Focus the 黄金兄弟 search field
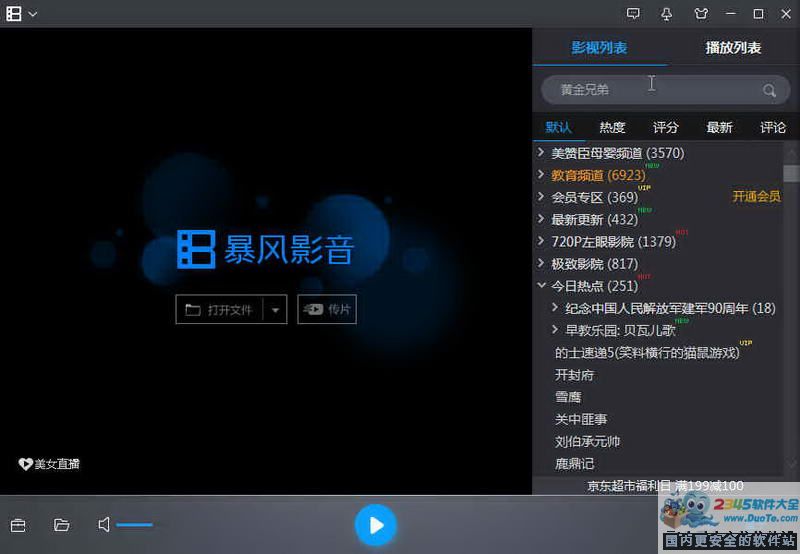 666,90
